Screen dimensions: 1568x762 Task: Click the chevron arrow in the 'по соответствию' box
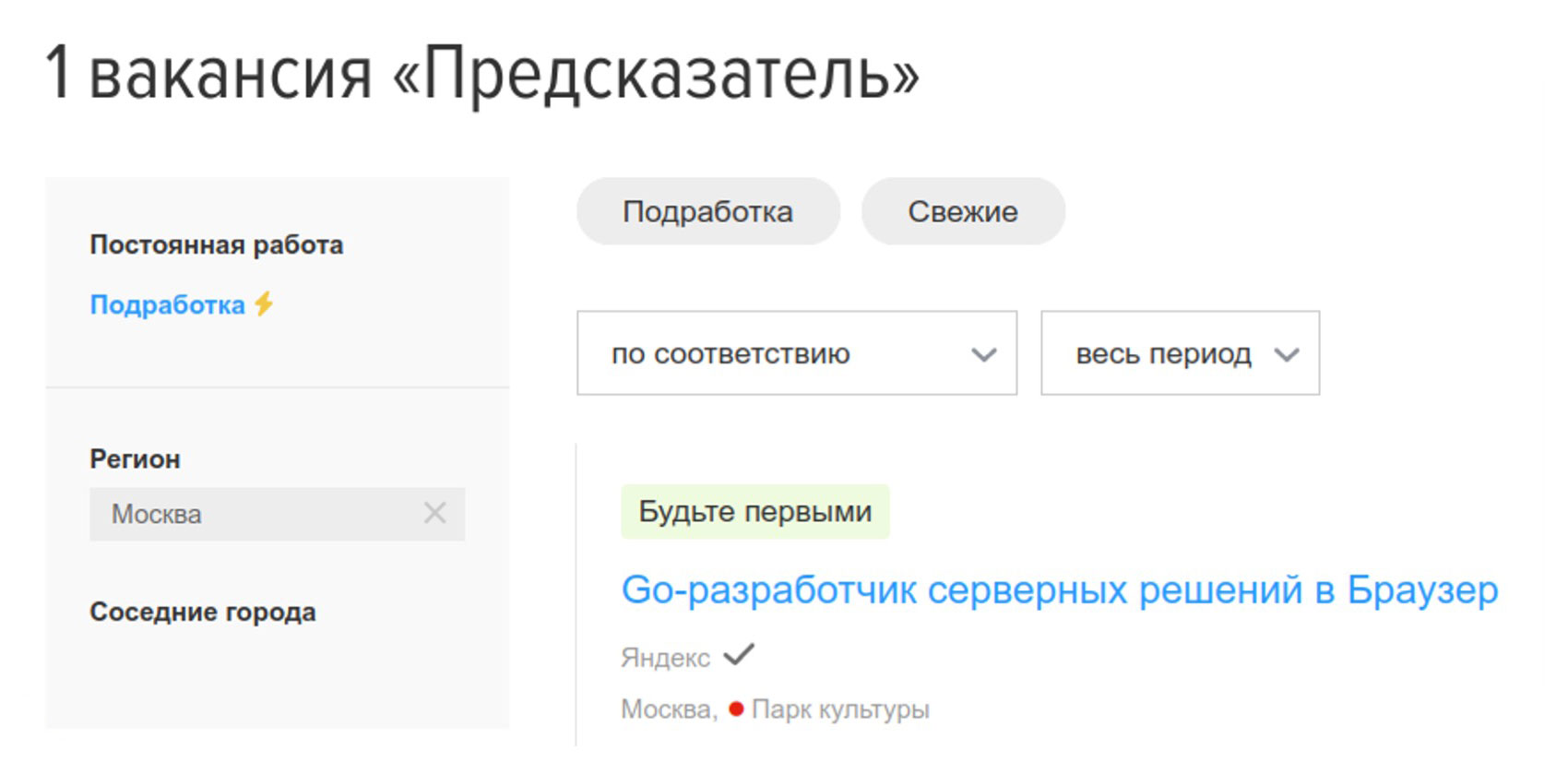(x=984, y=354)
